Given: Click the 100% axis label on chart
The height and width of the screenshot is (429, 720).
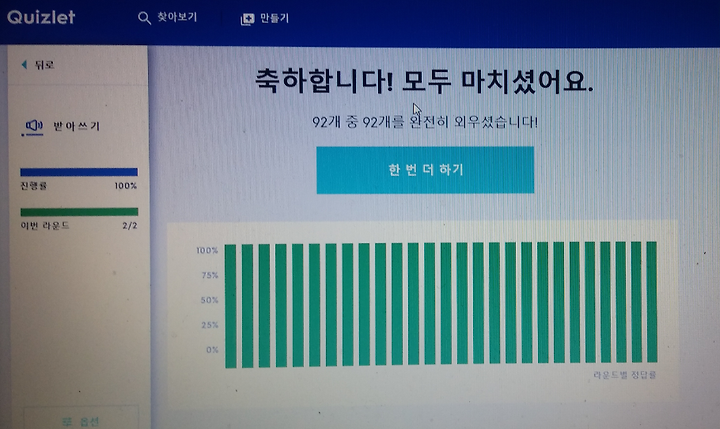Looking at the screenshot, I should click(x=207, y=250).
